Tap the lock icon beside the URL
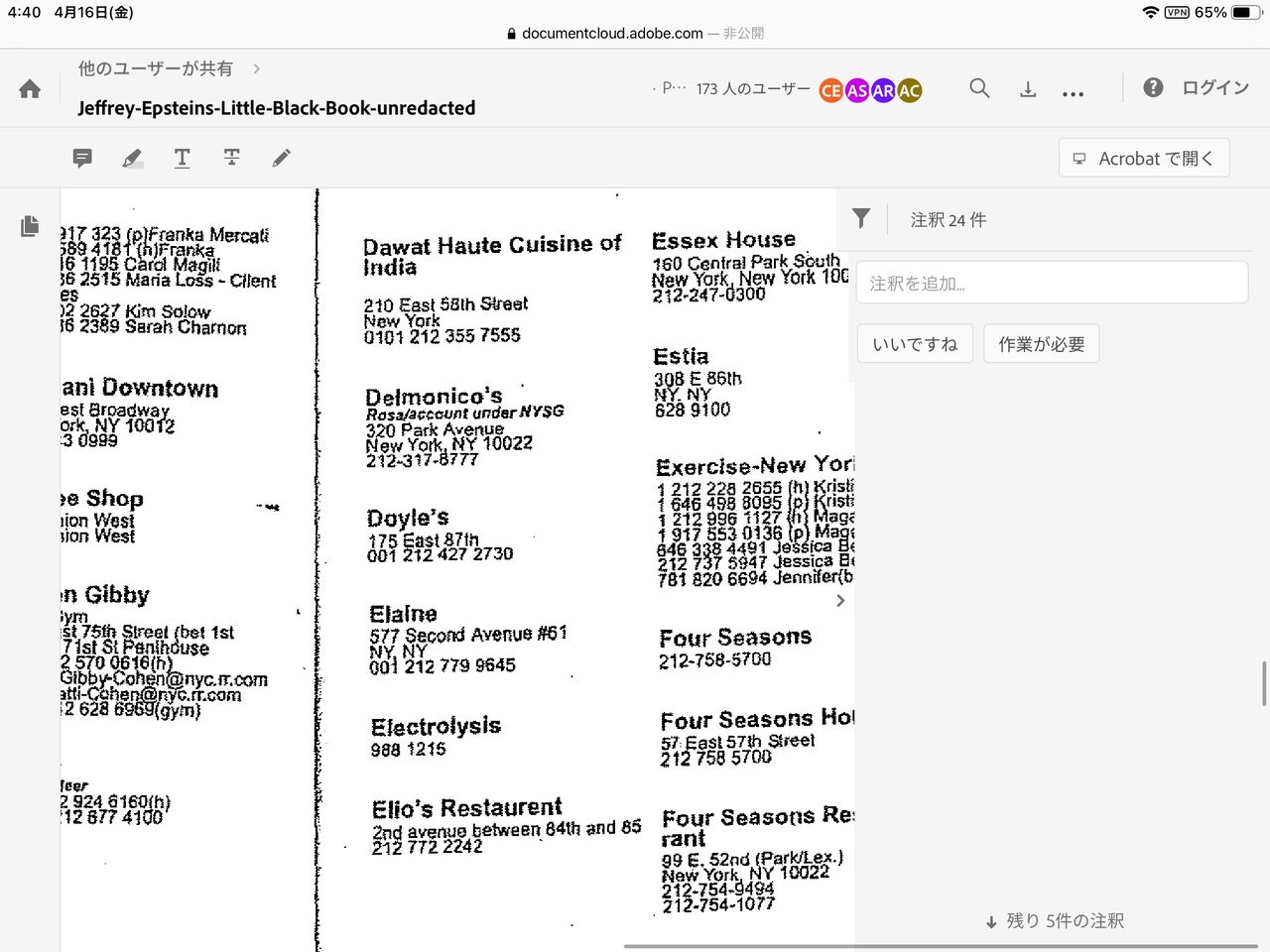Image resolution: width=1270 pixels, height=952 pixels. pos(511,33)
